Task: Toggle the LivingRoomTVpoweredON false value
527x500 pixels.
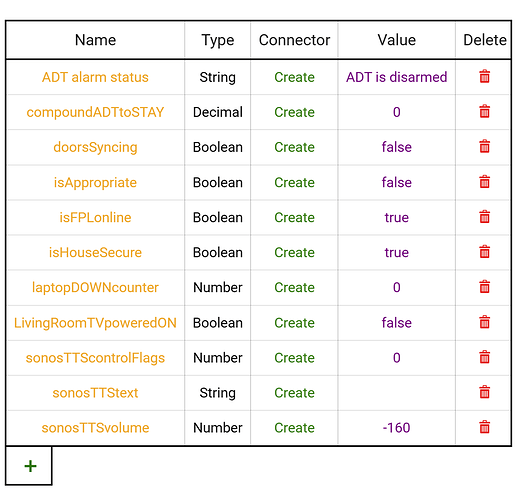Action: point(397,323)
